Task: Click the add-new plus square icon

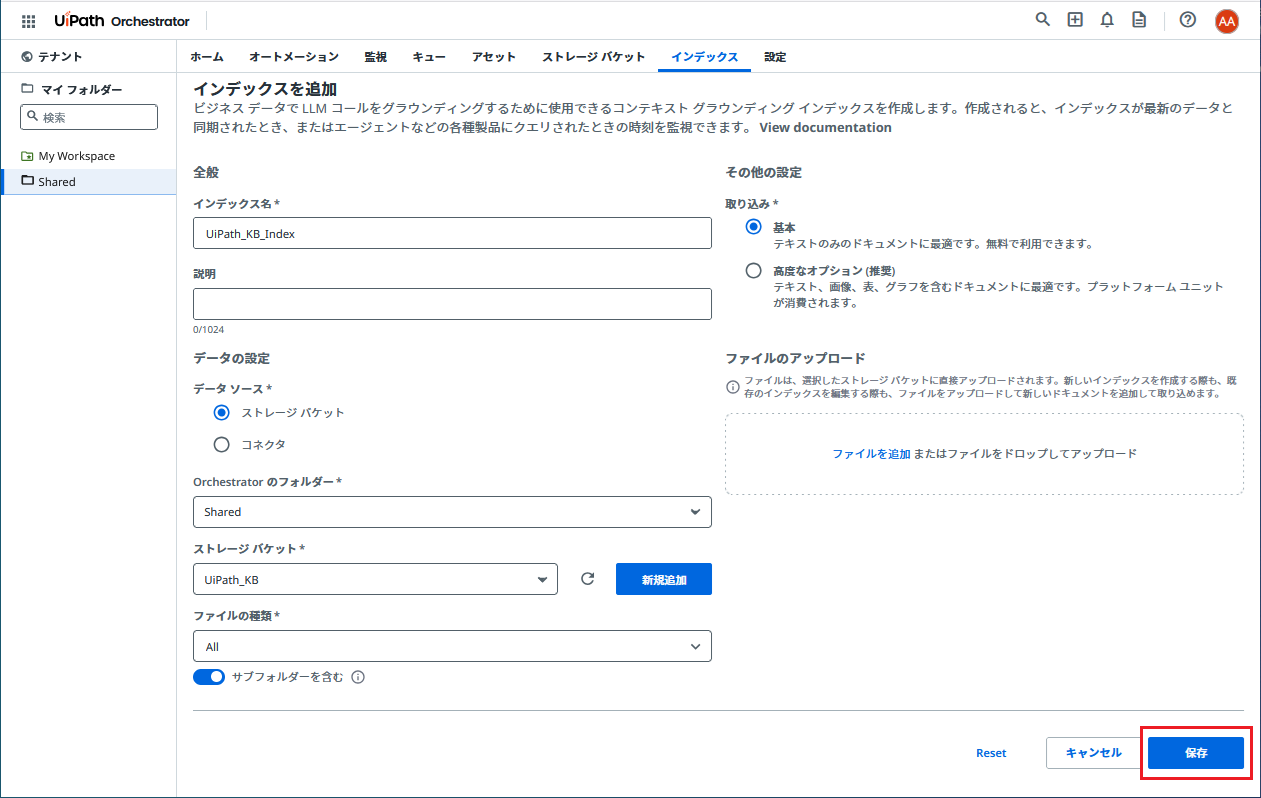Action: [x=1075, y=19]
